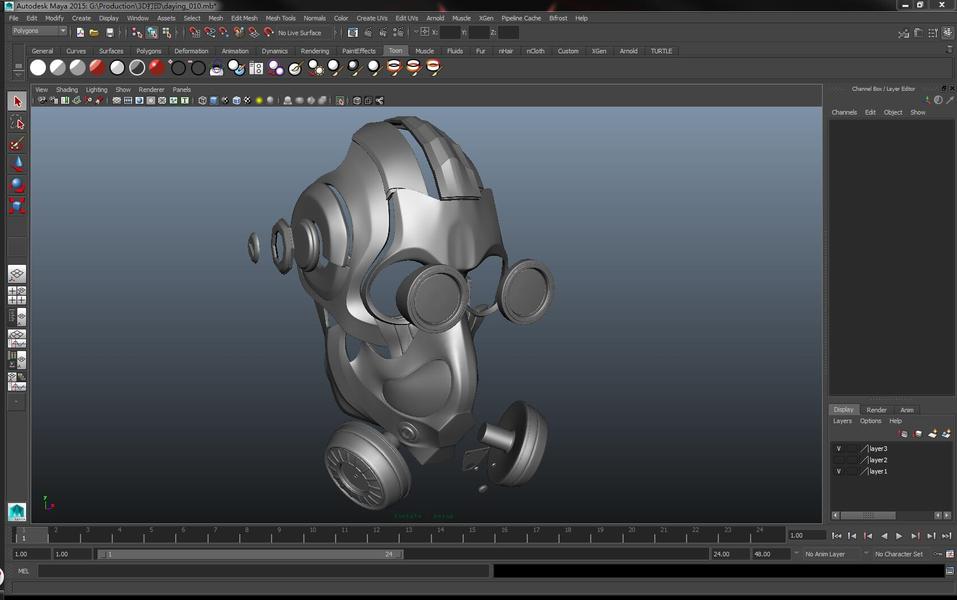
Task: Switch to four view layout
Action: (17, 295)
